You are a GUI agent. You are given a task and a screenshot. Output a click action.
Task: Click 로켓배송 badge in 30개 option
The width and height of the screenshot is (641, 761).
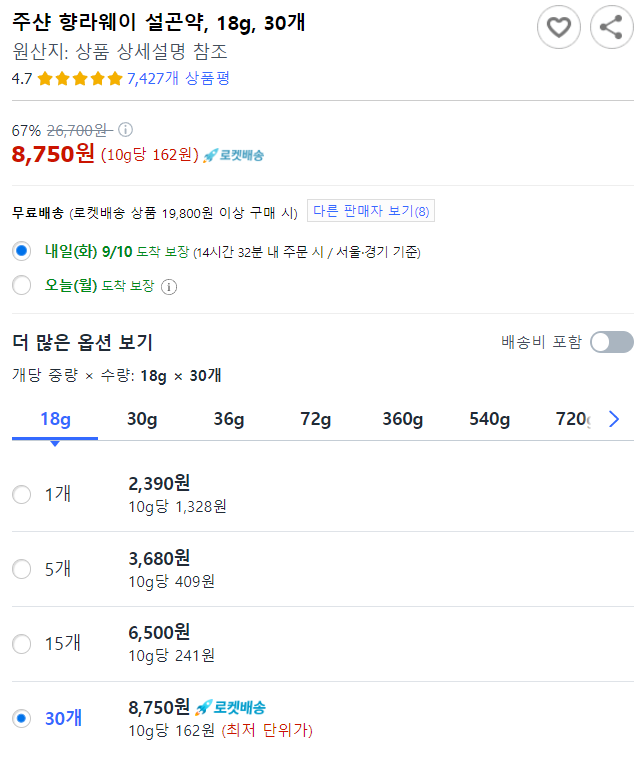[230, 708]
